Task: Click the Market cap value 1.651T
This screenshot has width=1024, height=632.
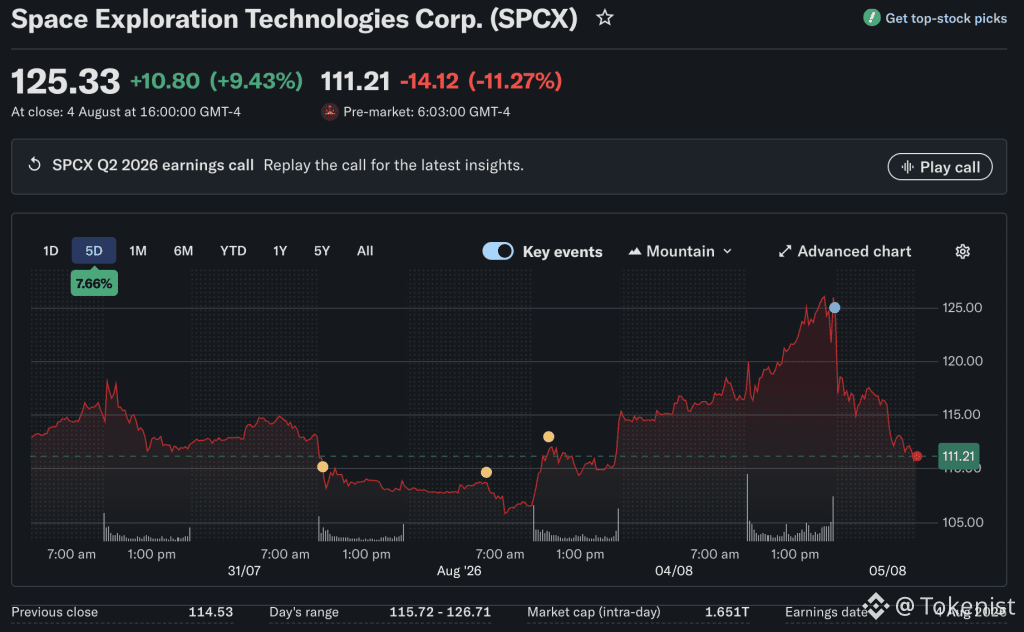Action: (726, 612)
